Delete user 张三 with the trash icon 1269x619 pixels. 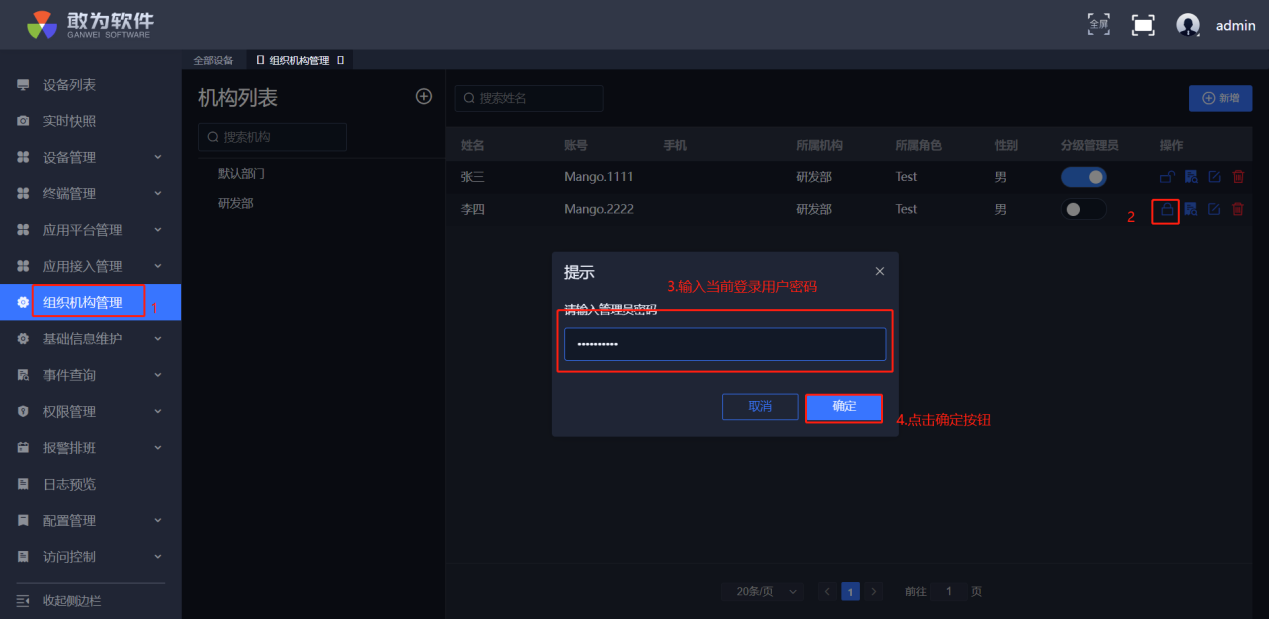(1238, 177)
